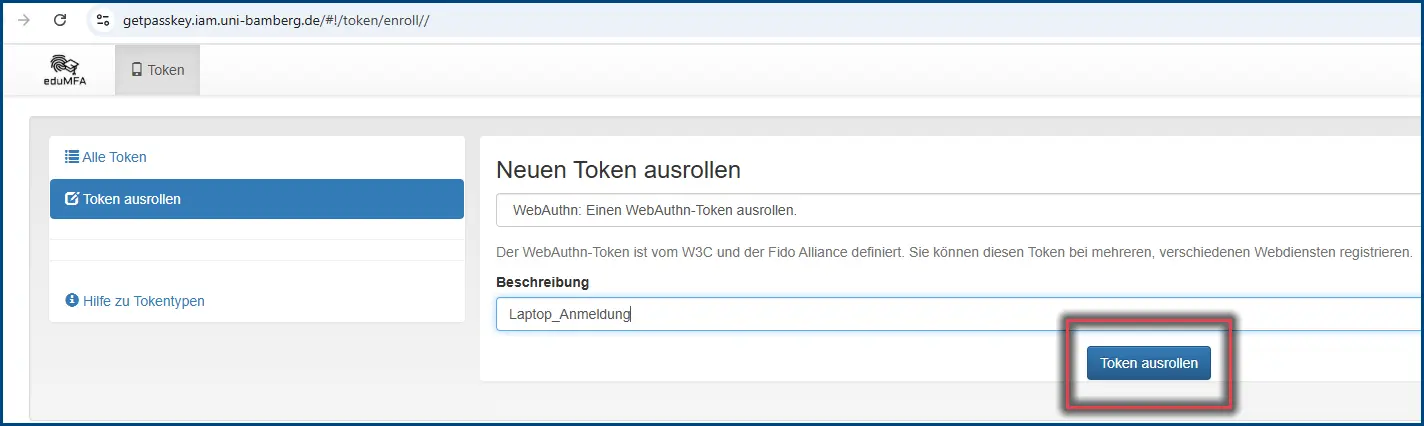Reload the page with the refresh icon
1424x426 pixels.
point(60,20)
